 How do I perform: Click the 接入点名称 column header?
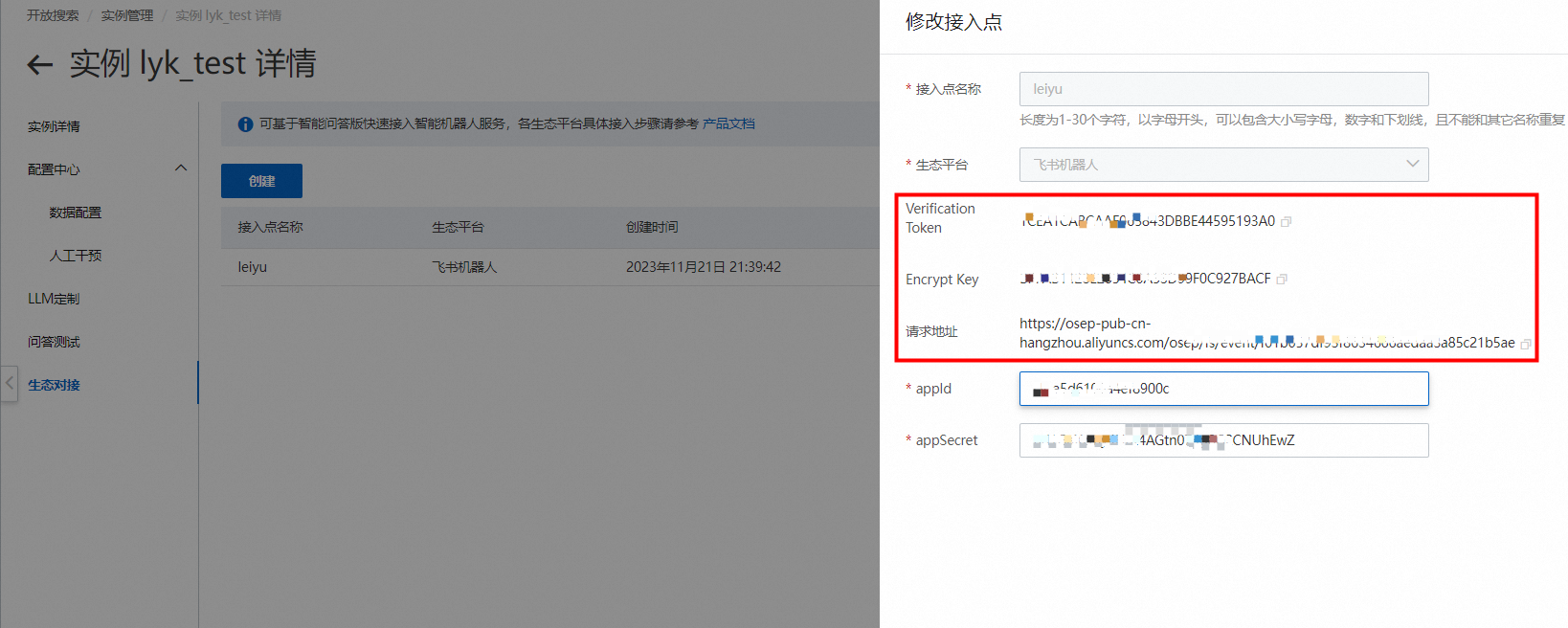[270, 227]
